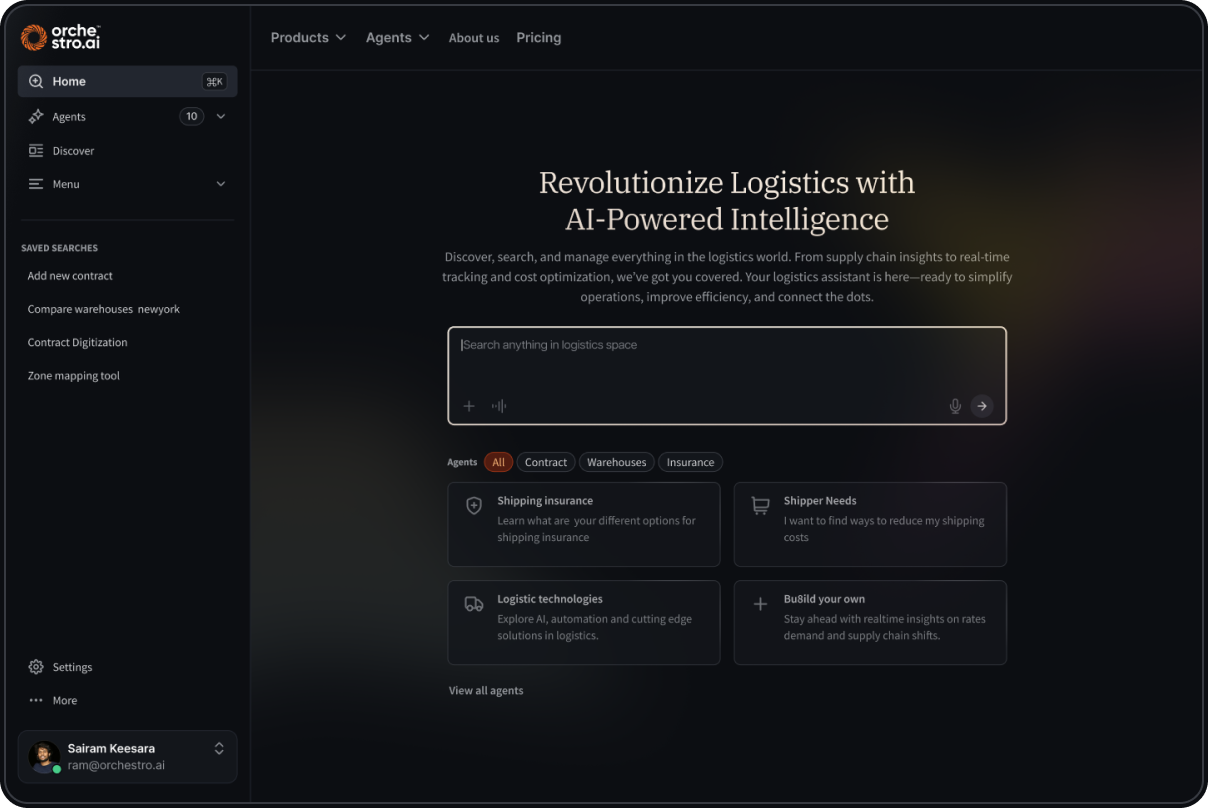The width and height of the screenshot is (1208, 808).
Task: Expand the Agents list in the sidebar
Action: point(221,116)
